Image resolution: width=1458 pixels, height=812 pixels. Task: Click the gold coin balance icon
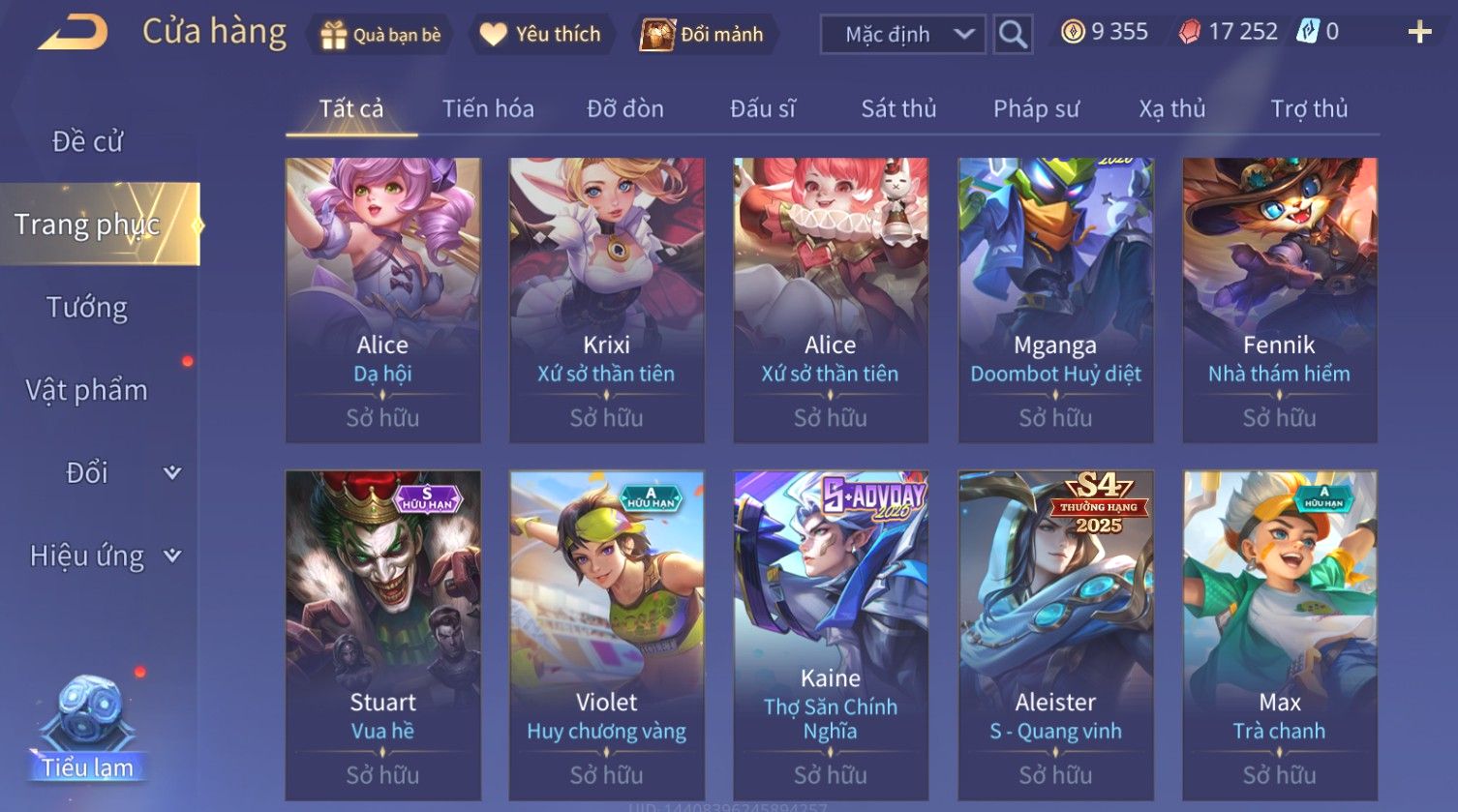click(1073, 32)
